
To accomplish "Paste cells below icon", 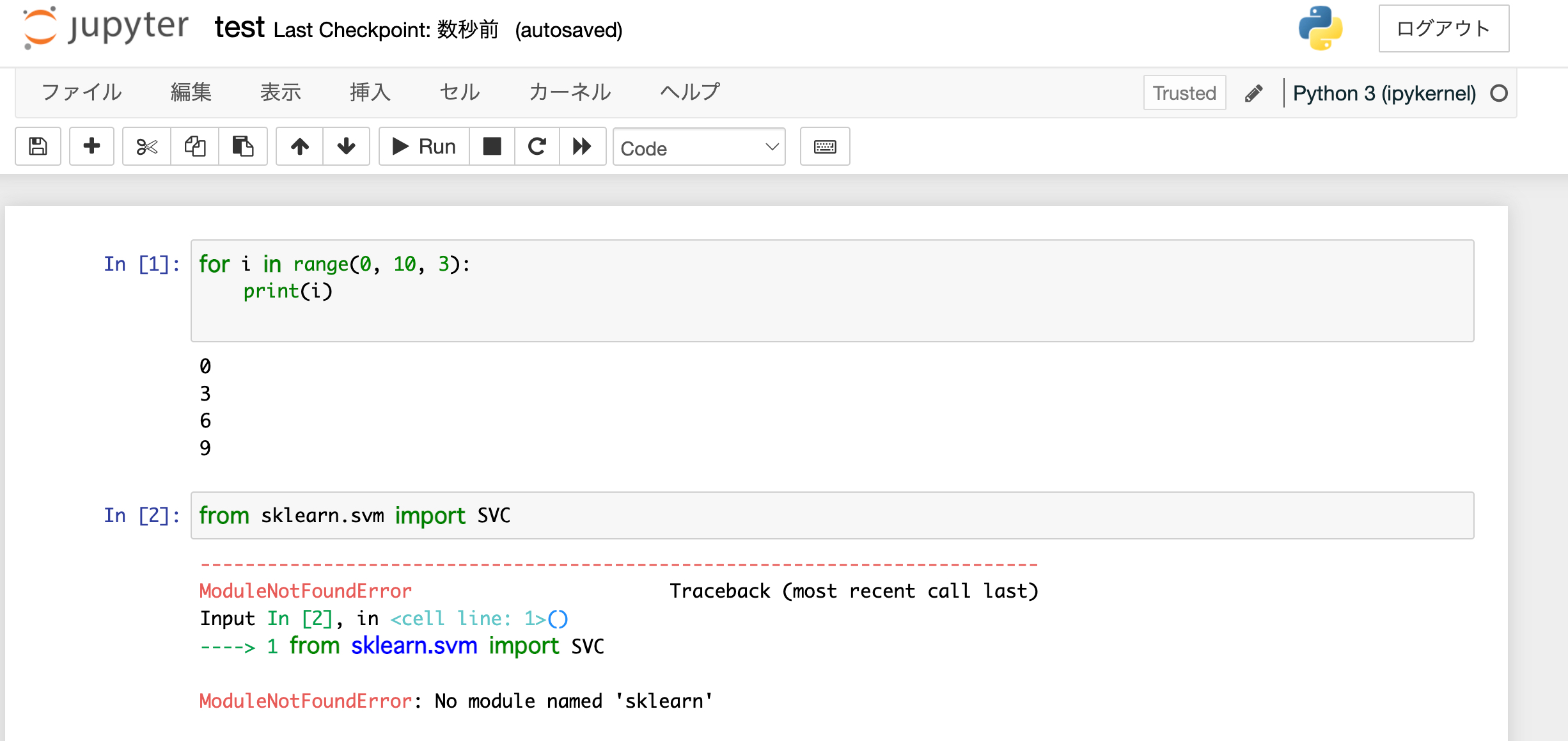I will point(243,147).
